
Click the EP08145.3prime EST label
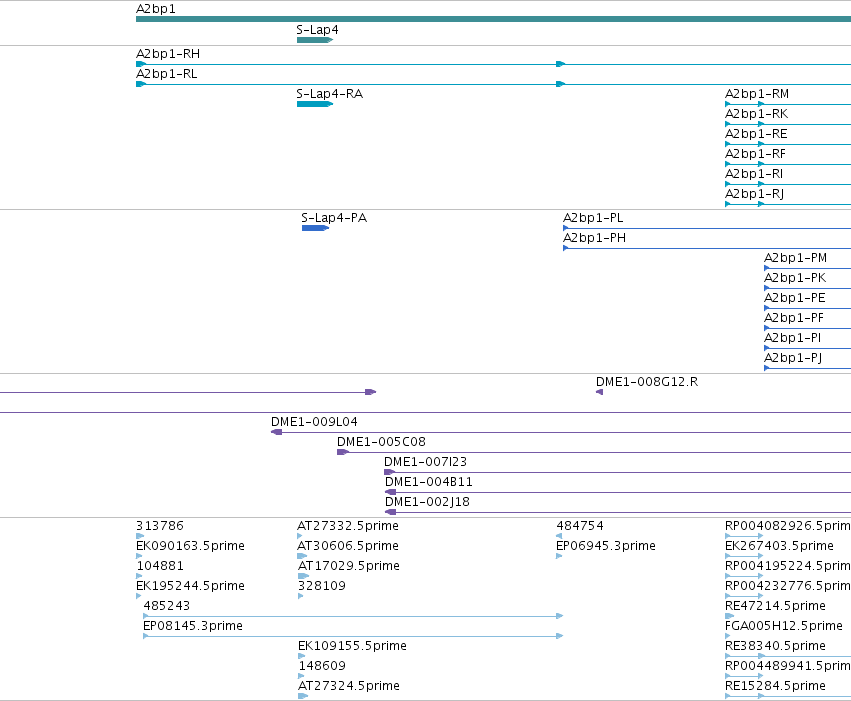click(x=193, y=627)
